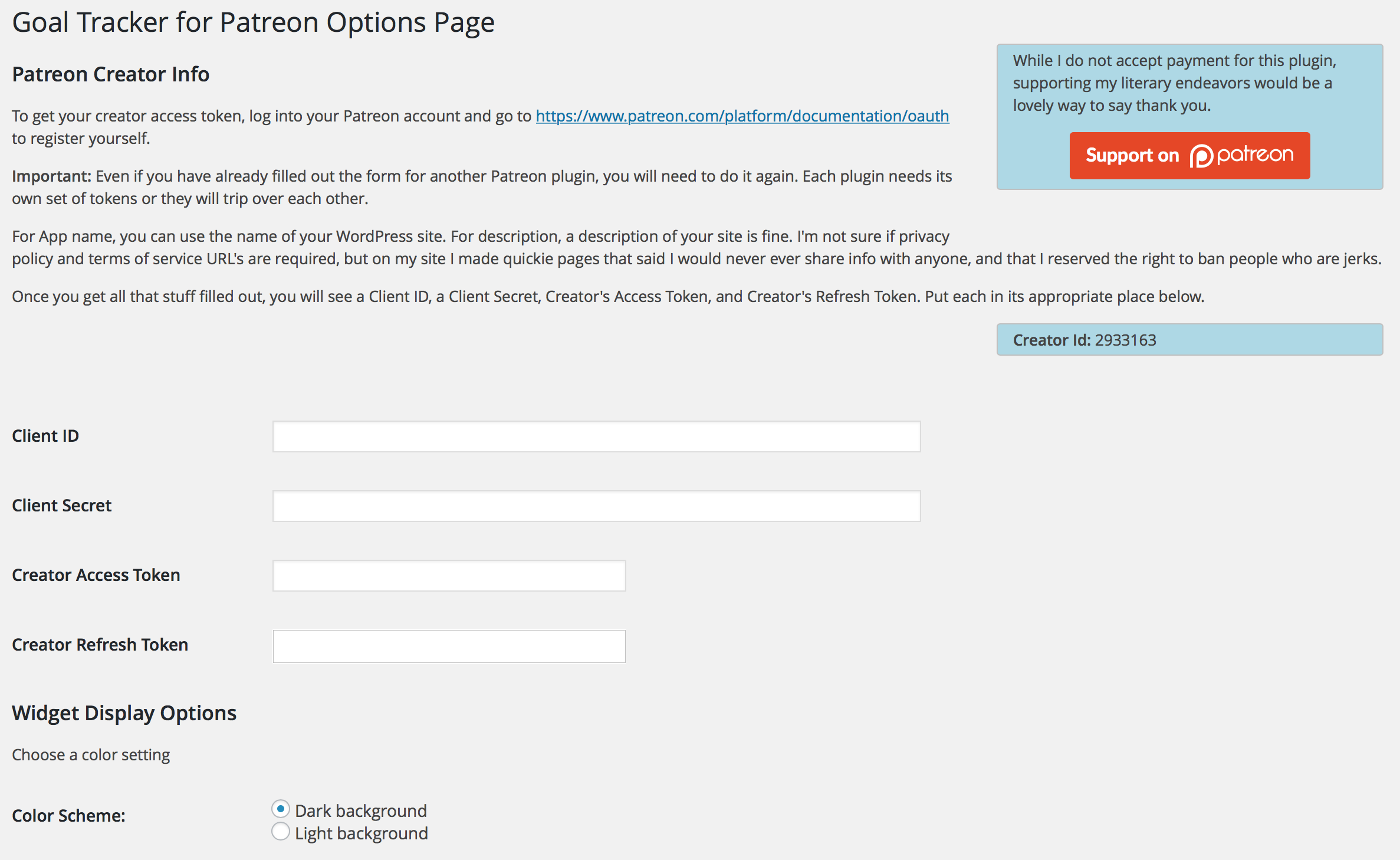Click the Client Secret label

pos(62,506)
